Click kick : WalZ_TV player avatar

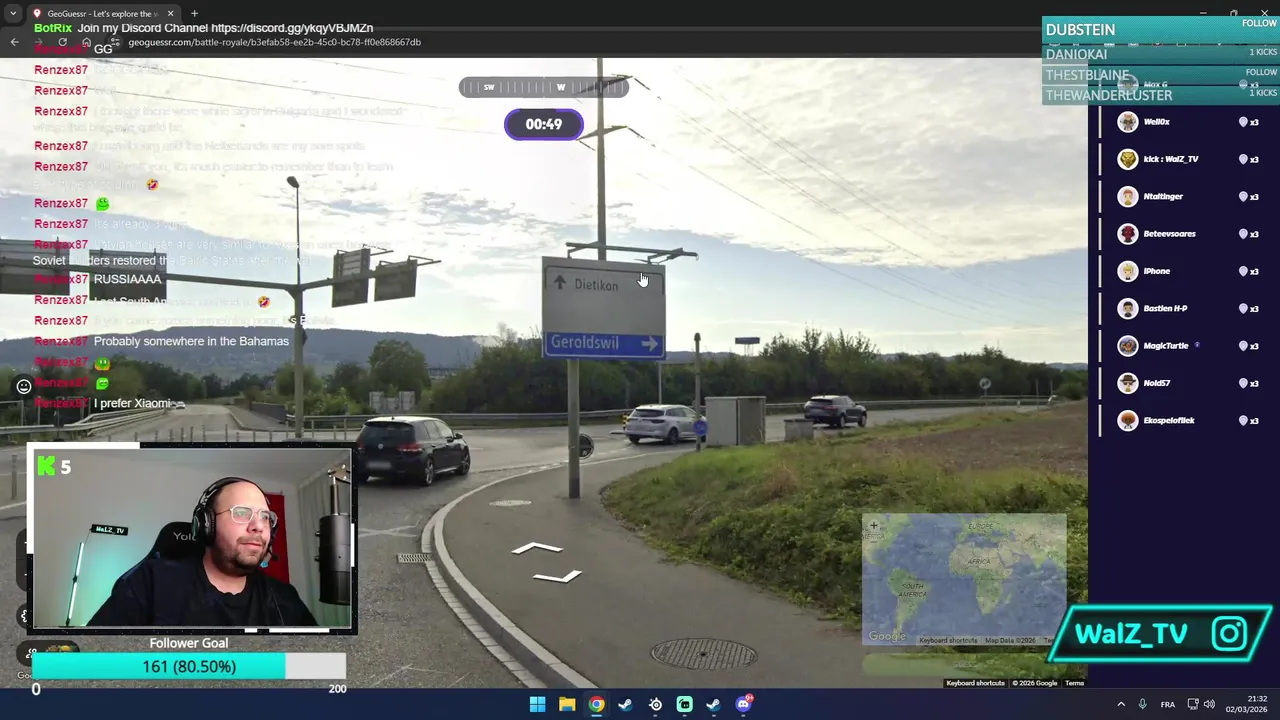coord(1128,159)
